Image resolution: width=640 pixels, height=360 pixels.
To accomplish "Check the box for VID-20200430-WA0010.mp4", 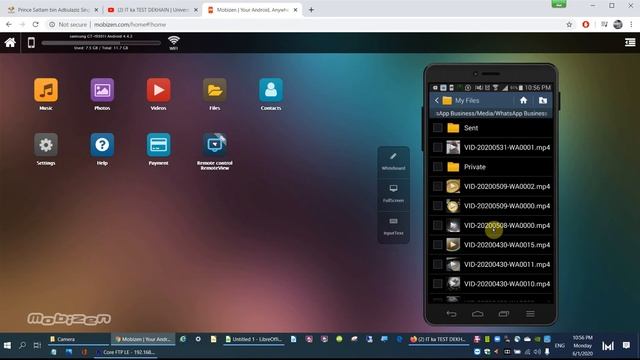I will click(x=438, y=284).
